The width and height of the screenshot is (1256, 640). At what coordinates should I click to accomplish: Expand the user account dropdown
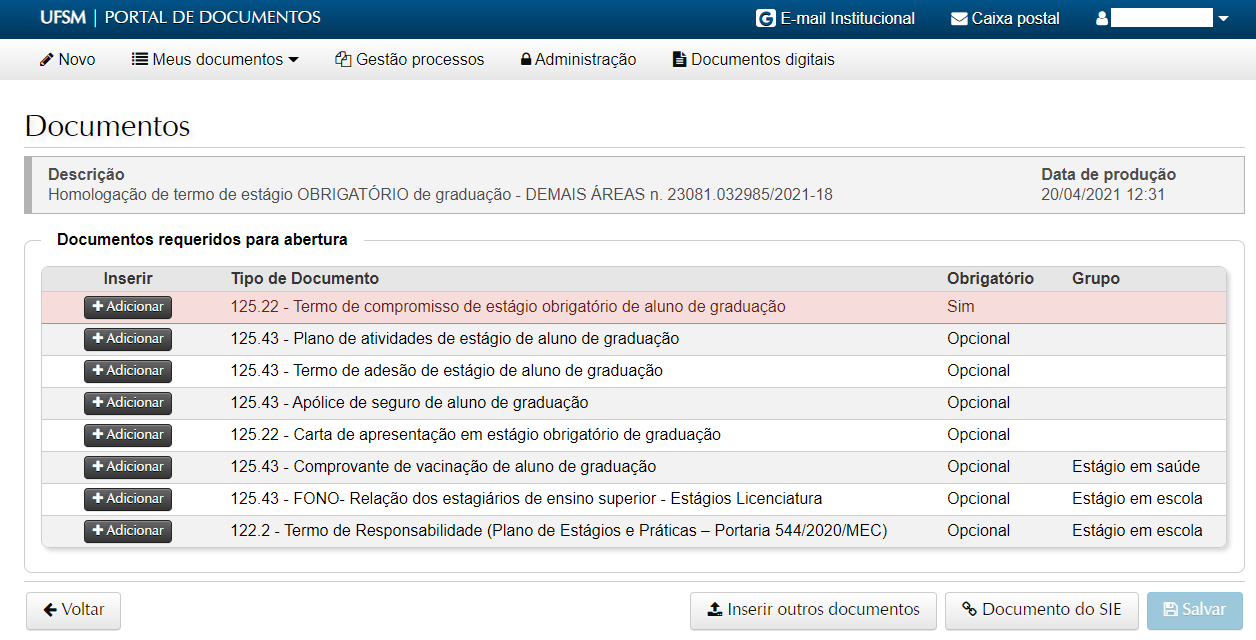[x=1163, y=18]
